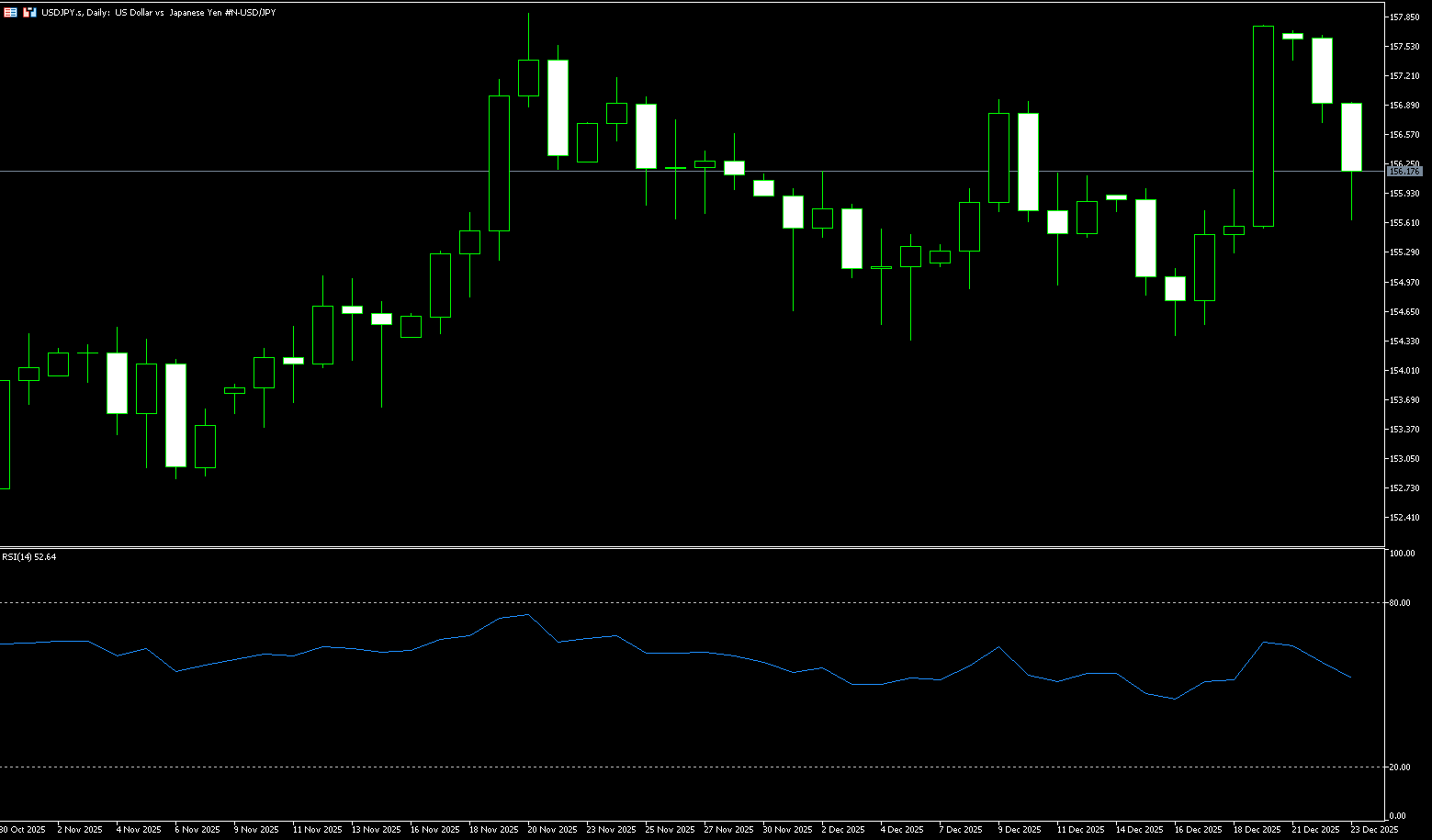The image size is (1432, 840).
Task: Click the RSI(14) 52.64 indicator label
Action: point(29,557)
